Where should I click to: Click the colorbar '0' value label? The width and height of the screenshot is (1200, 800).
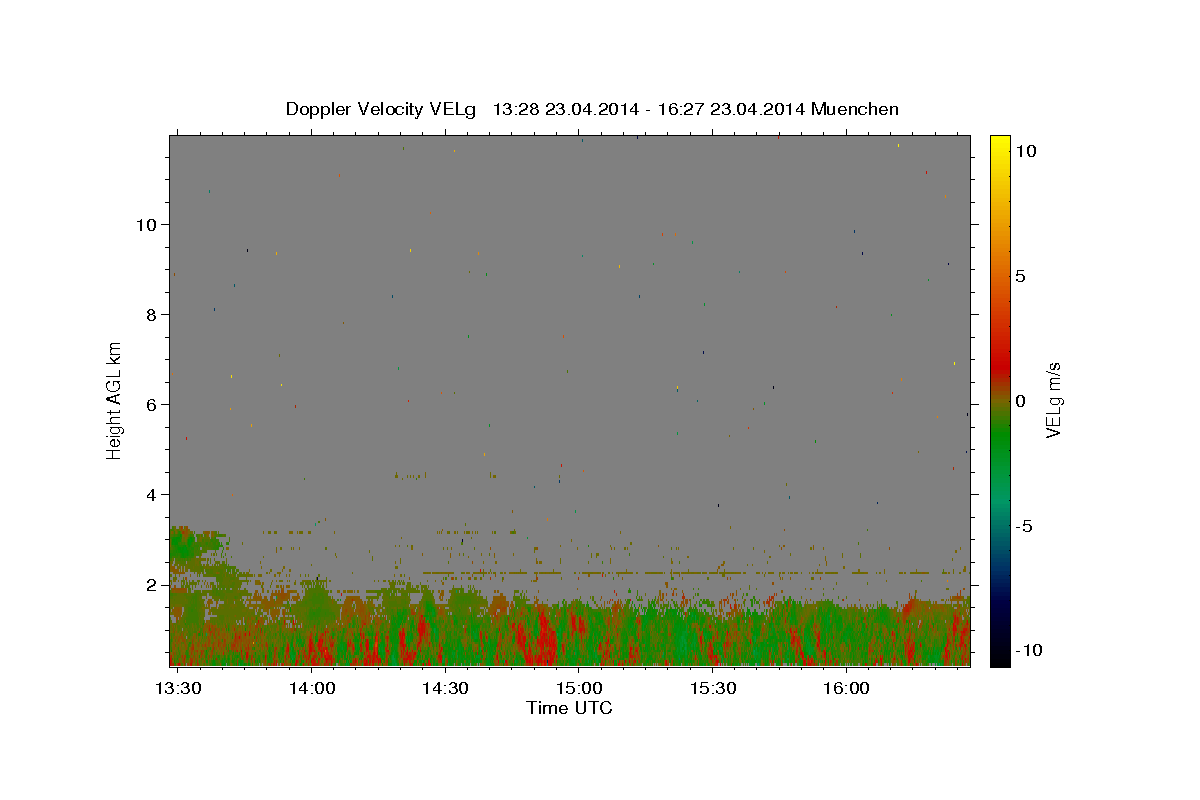1020,401
